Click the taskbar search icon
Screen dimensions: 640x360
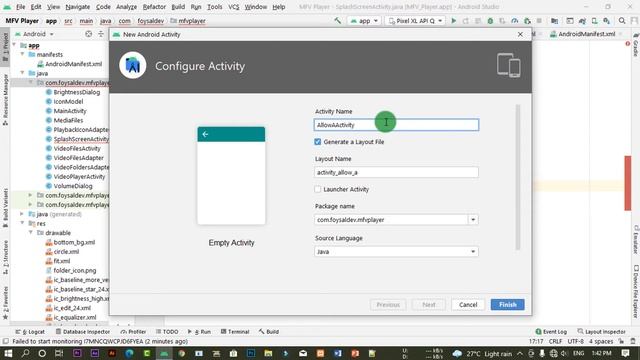tap(25, 353)
